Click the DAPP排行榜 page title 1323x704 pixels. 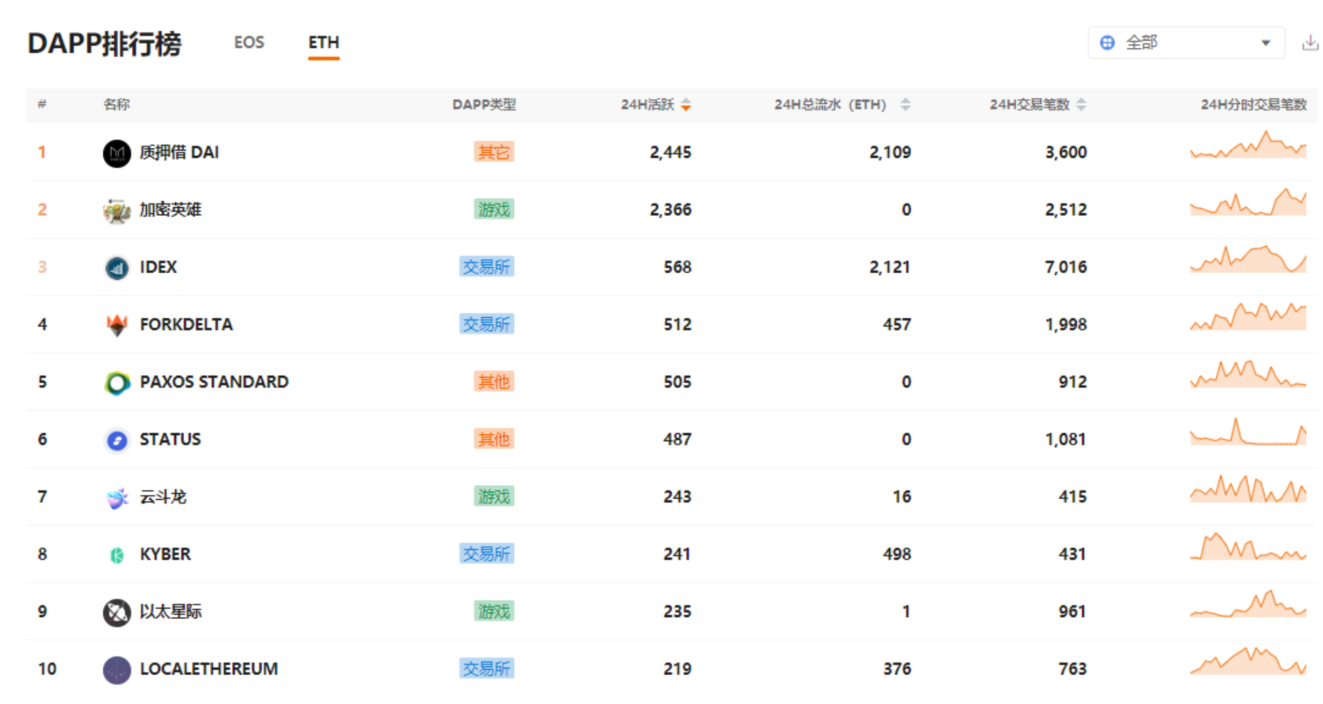[104, 44]
